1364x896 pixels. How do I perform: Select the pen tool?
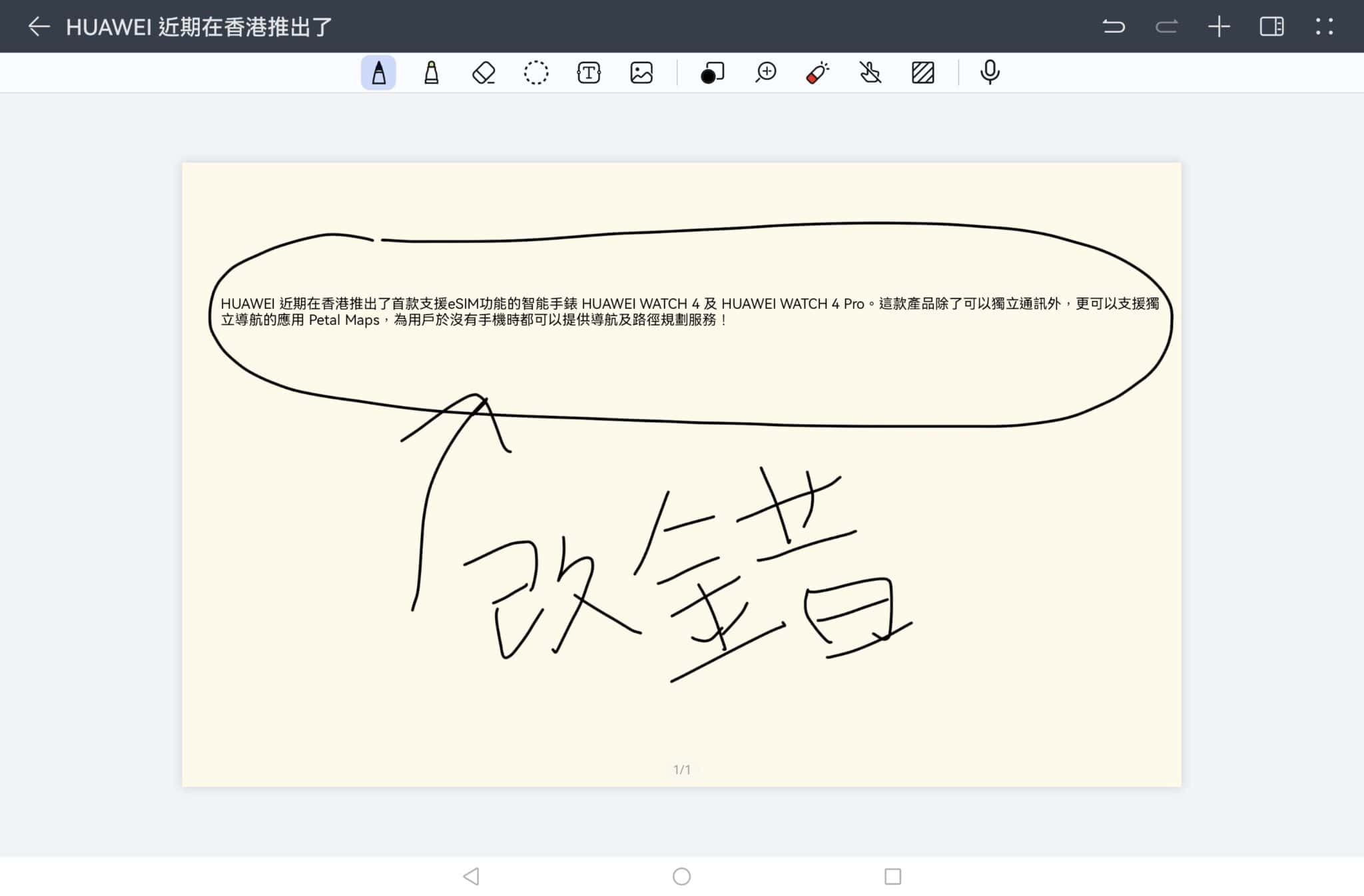click(378, 73)
